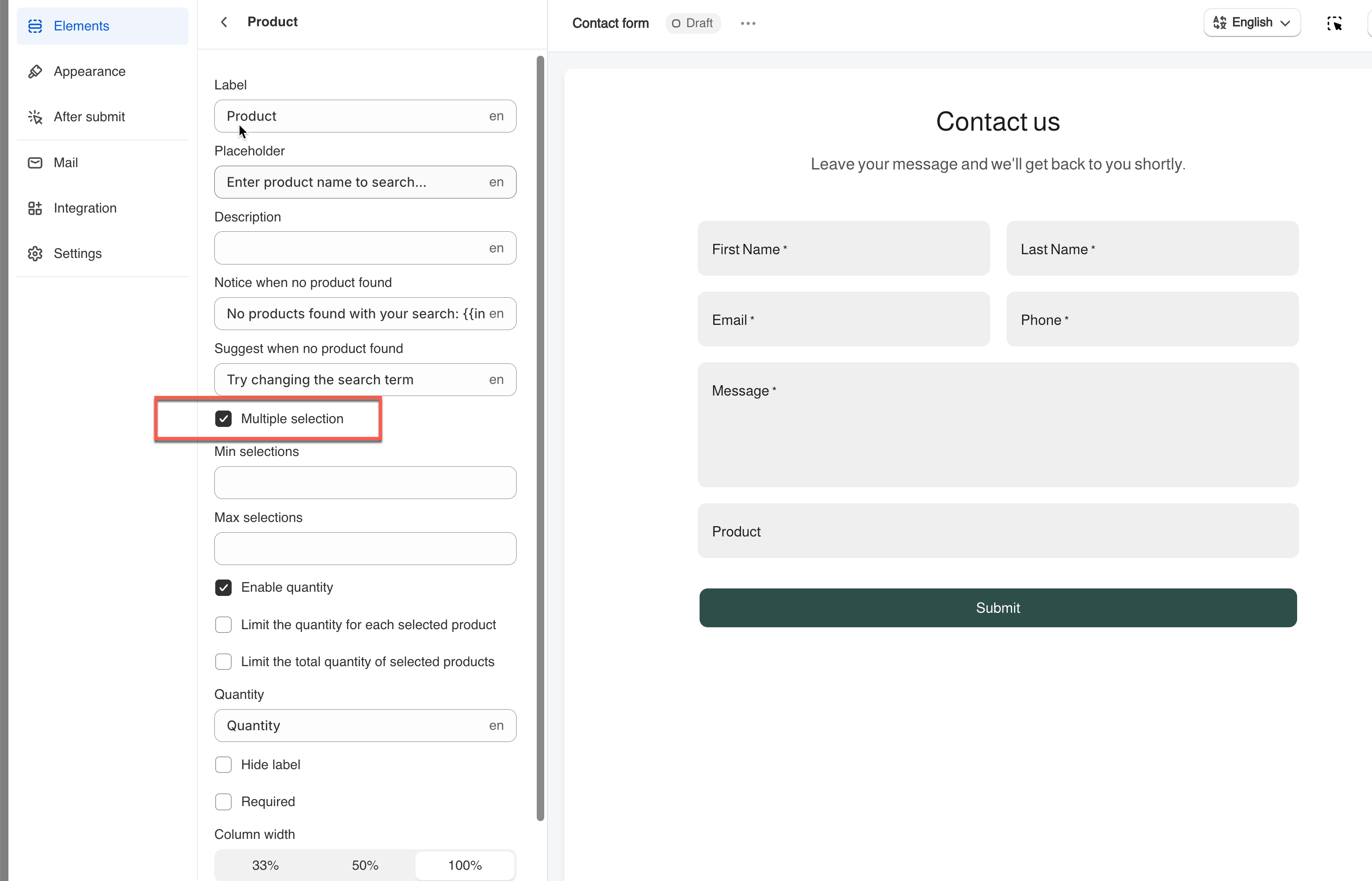Open the three-dots more options menu

tap(747, 23)
